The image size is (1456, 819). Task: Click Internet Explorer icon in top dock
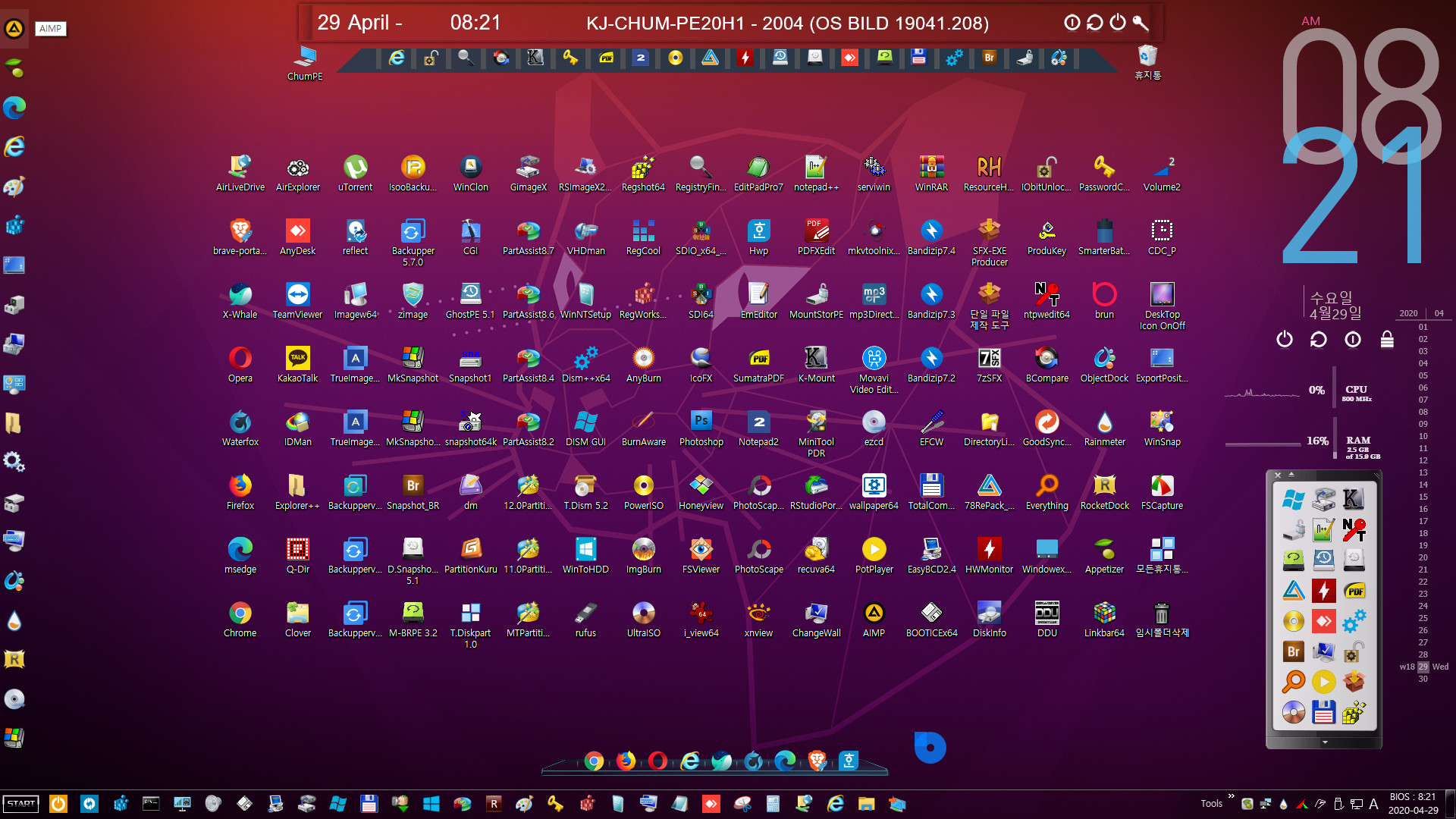coord(397,58)
